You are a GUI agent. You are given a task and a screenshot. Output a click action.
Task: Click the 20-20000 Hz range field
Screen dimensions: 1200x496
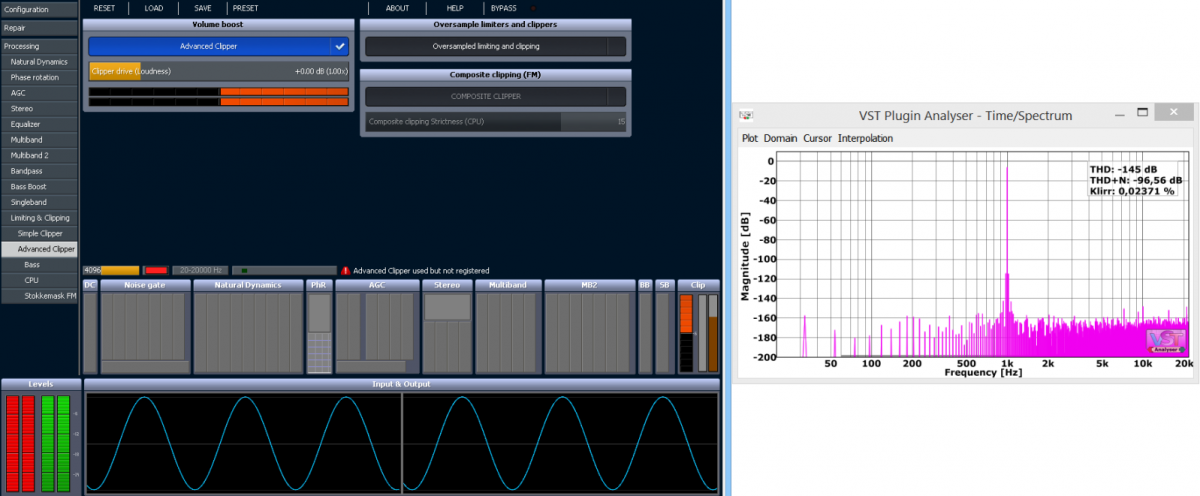point(199,270)
